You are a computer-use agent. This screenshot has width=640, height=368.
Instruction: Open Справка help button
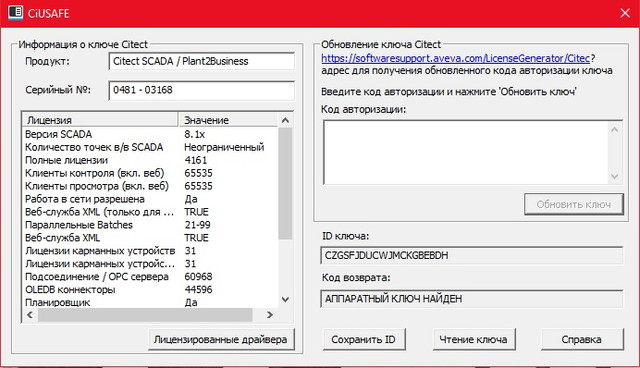(582, 339)
